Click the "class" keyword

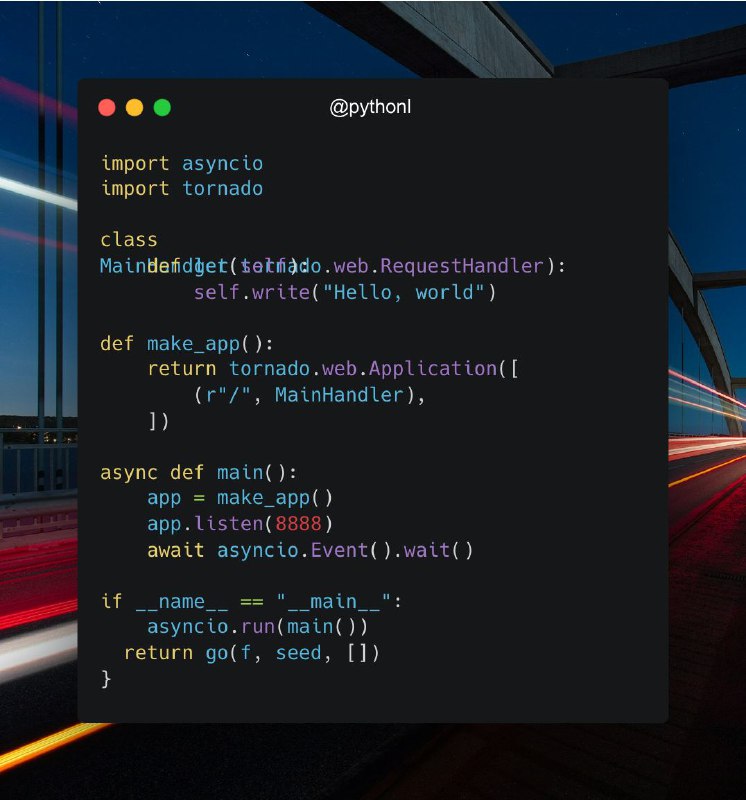coord(129,240)
